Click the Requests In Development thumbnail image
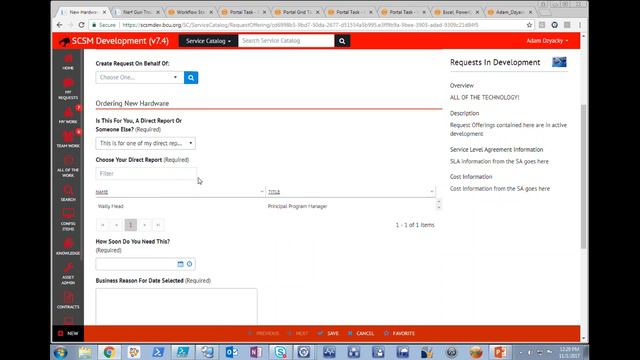The height and width of the screenshot is (360, 640). pyautogui.click(x=559, y=62)
